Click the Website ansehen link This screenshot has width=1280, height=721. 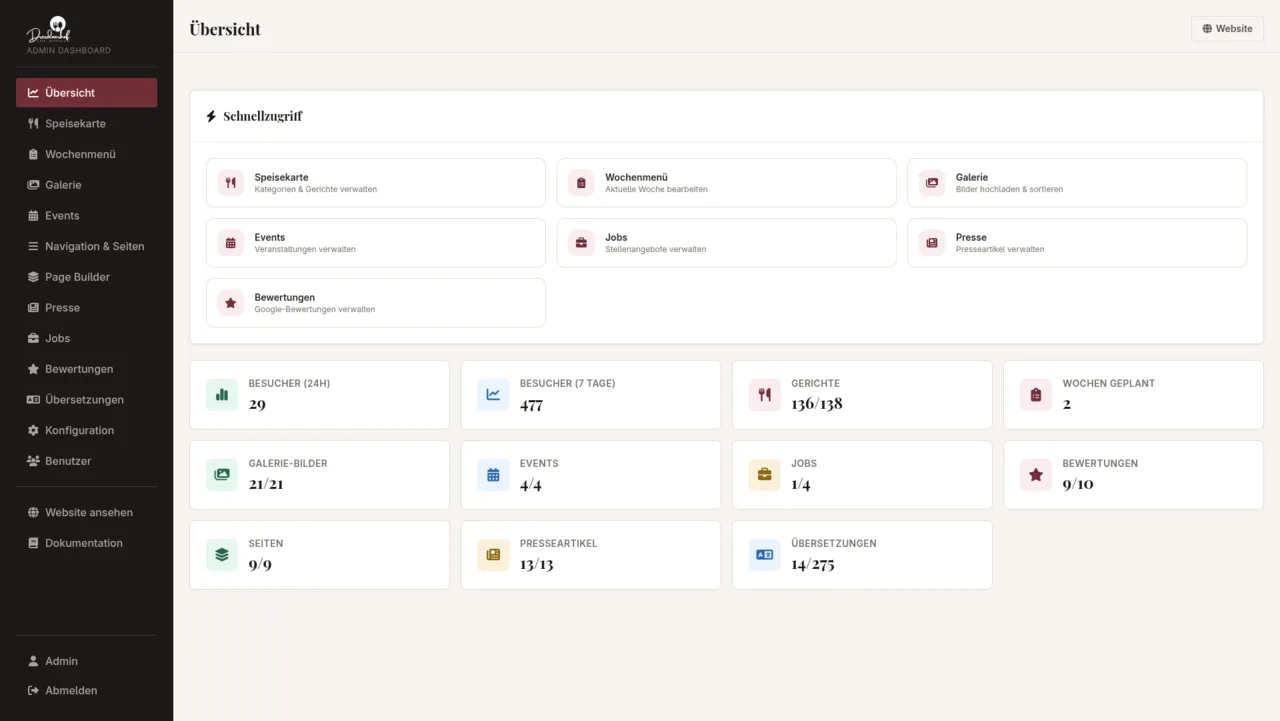click(86, 513)
